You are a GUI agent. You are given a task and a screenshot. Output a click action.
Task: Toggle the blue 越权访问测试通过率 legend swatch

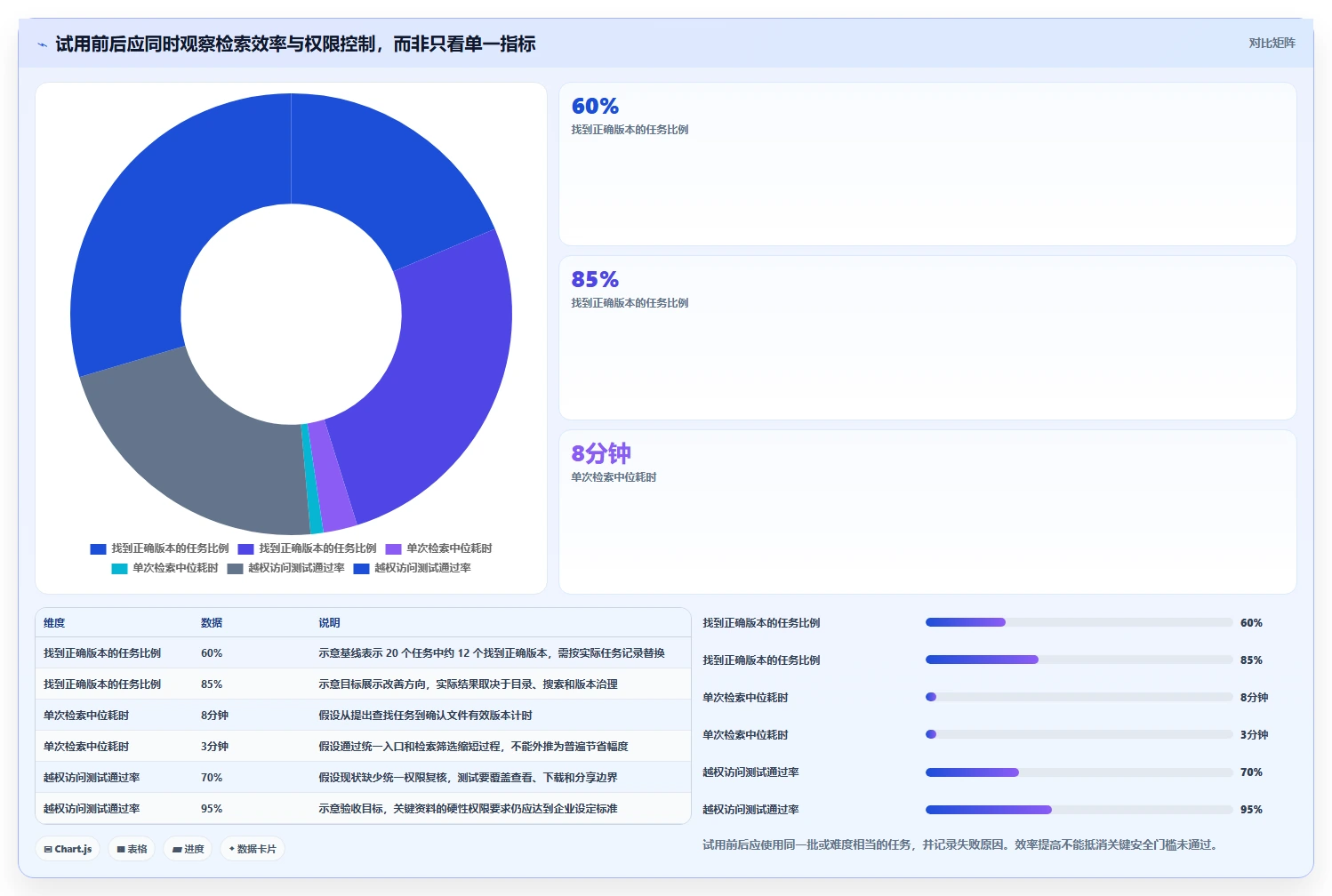pos(361,569)
